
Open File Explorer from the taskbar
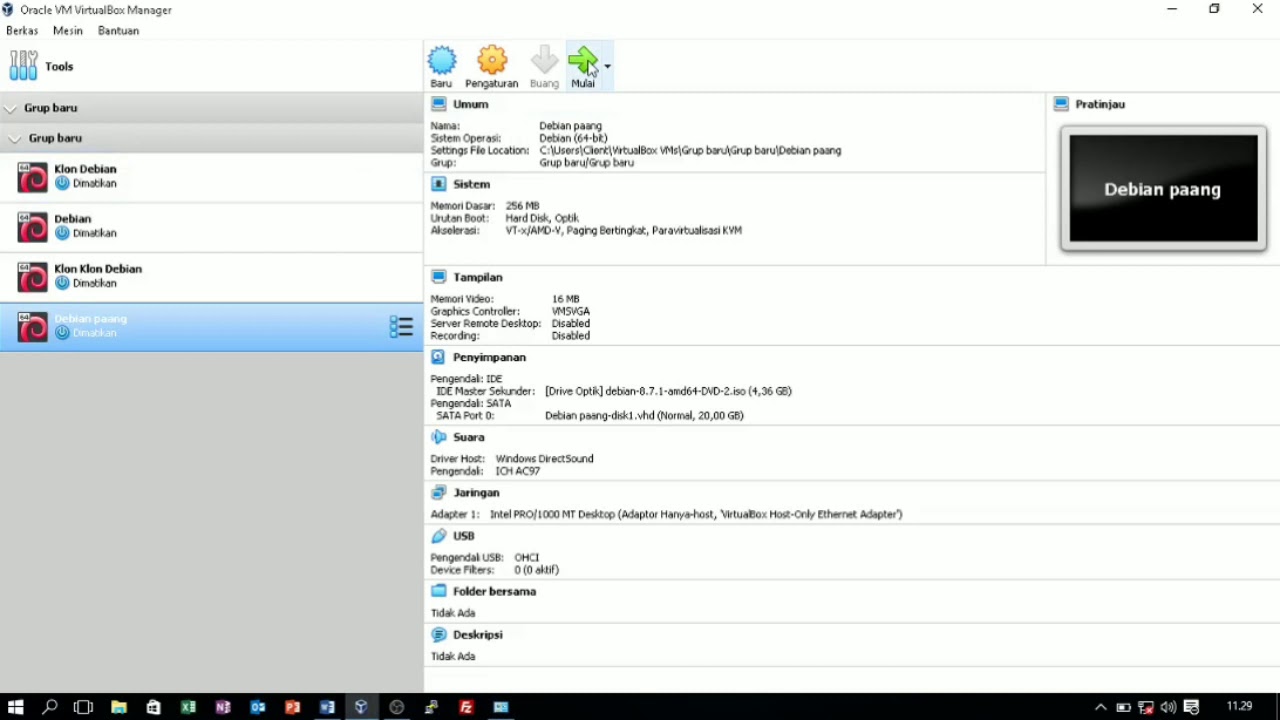[x=119, y=707]
